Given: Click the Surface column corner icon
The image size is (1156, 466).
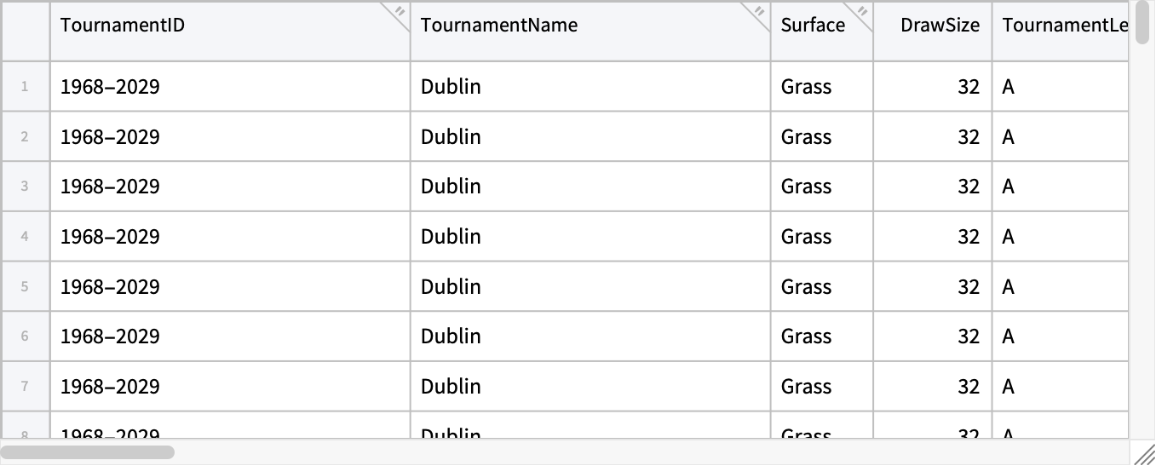Looking at the screenshot, I should [862, 12].
